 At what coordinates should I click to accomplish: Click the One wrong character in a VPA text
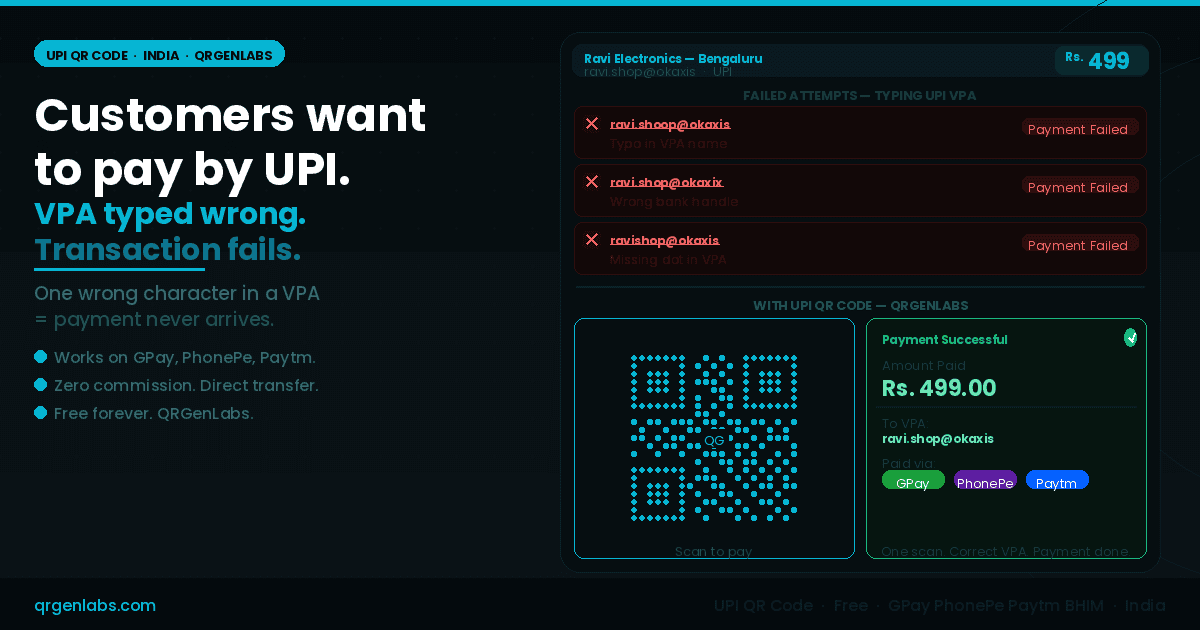tap(177, 294)
